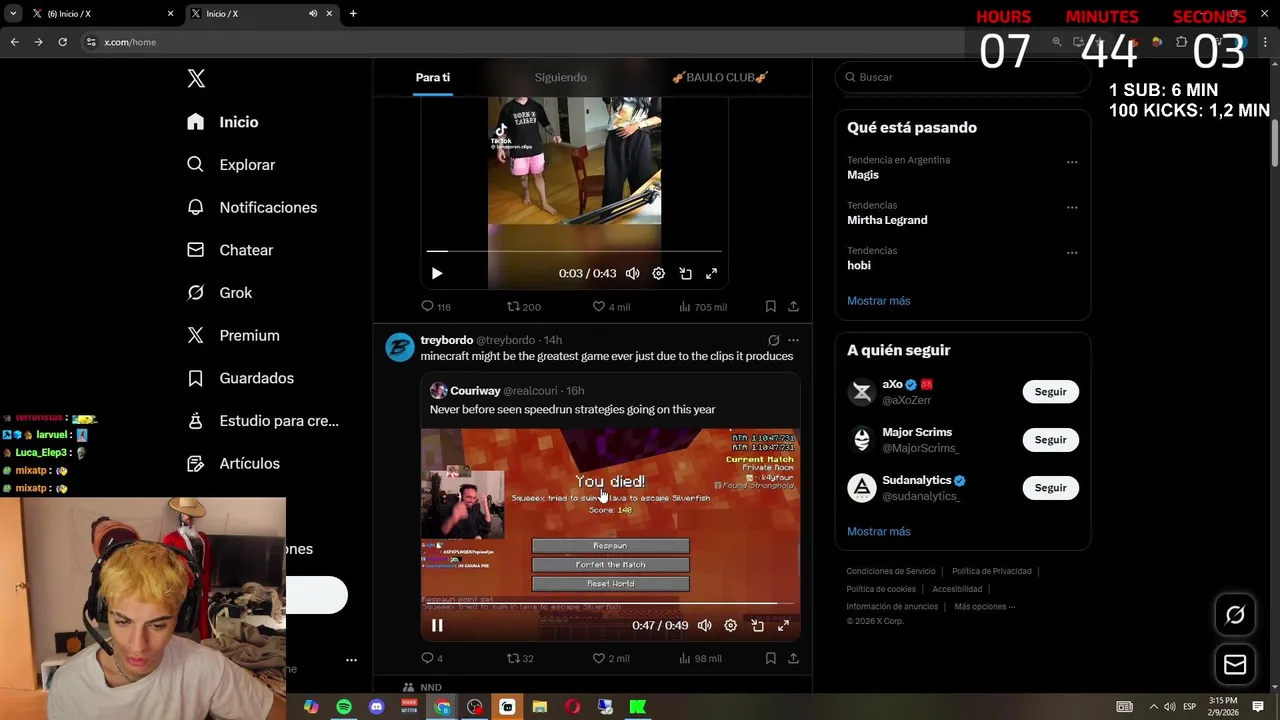This screenshot has width=1280, height=720.
Task: Open new Chrome tab with plus
Action: pos(353,14)
